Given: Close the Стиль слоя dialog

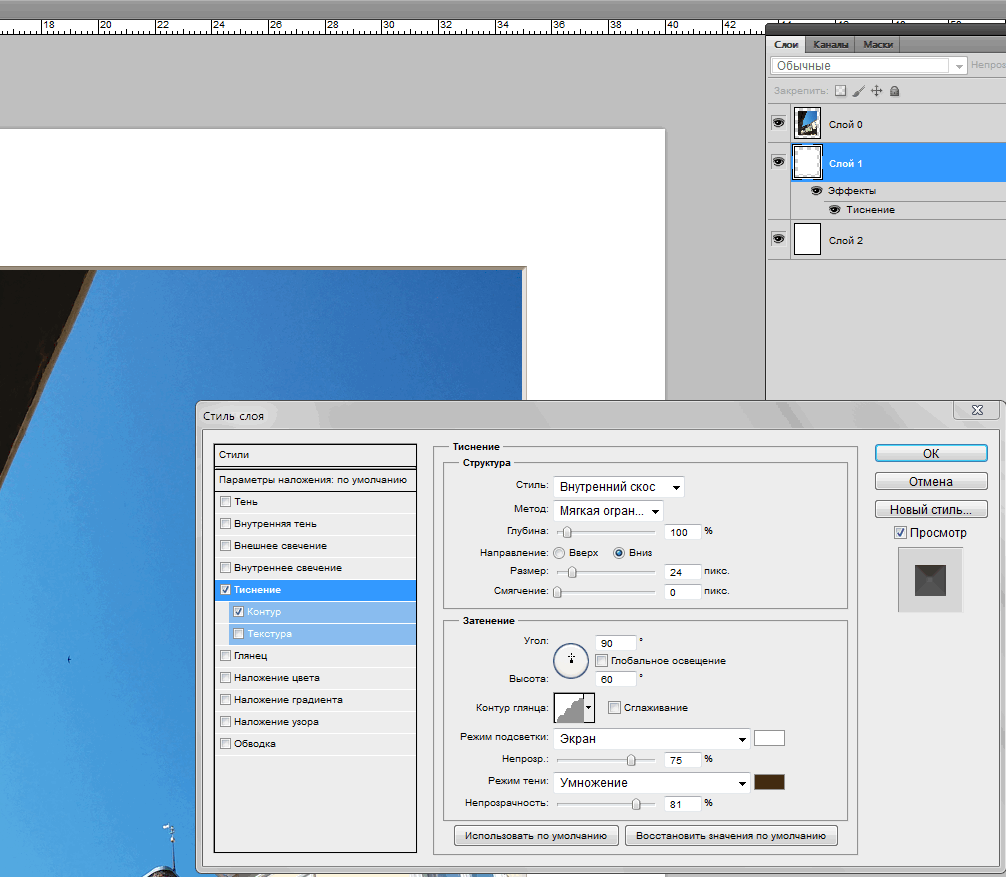Looking at the screenshot, I should [977, 410].
